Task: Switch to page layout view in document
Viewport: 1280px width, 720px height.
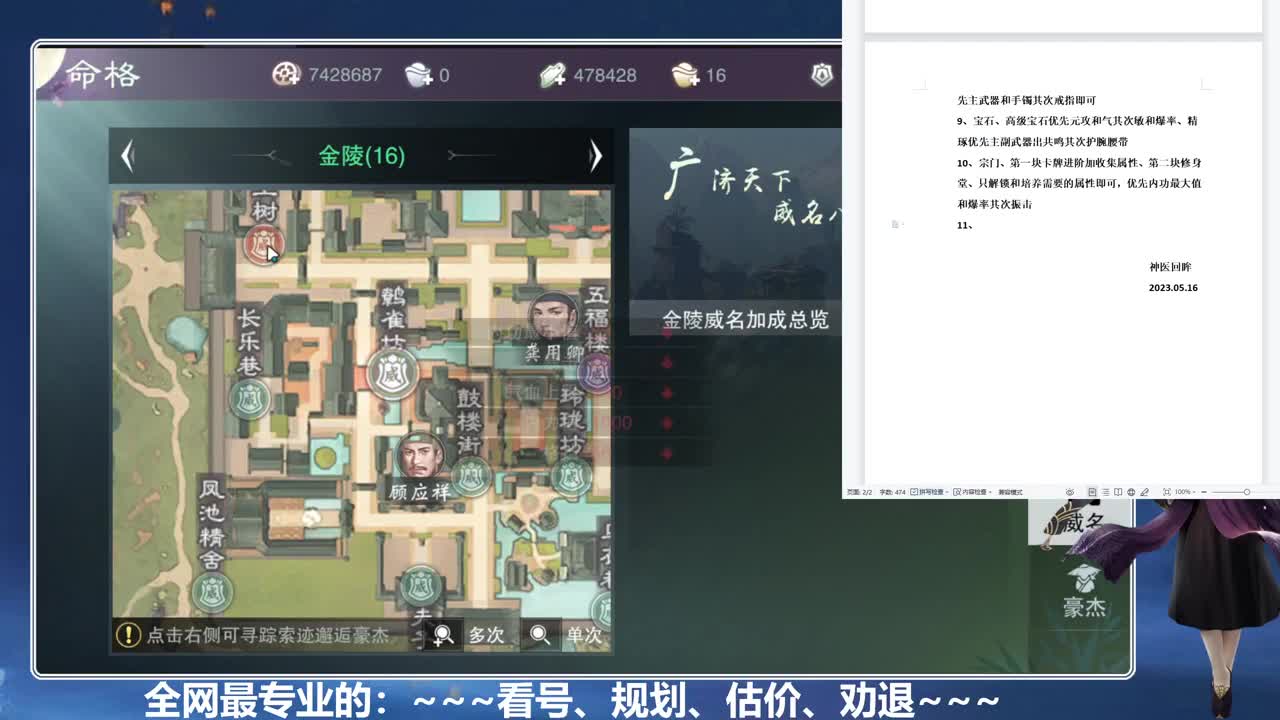Action: 1092,492
